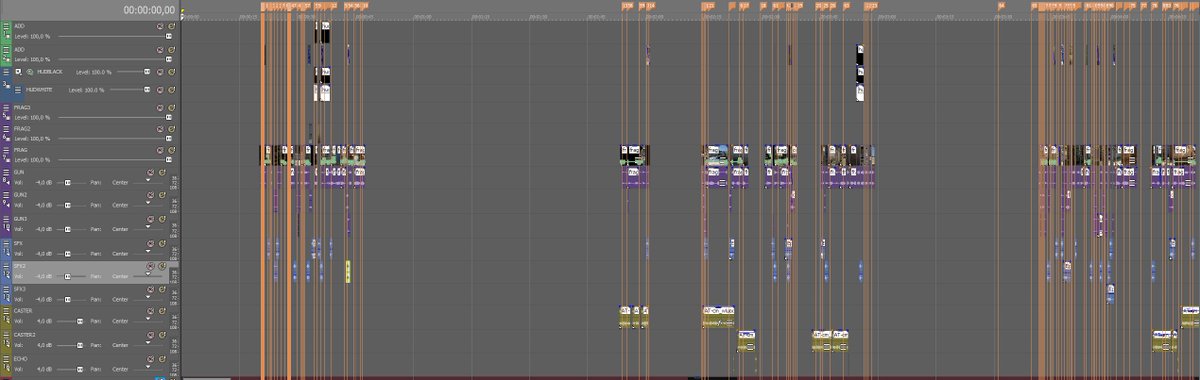Open SFX track automation settings arrow

coord(148,251)
